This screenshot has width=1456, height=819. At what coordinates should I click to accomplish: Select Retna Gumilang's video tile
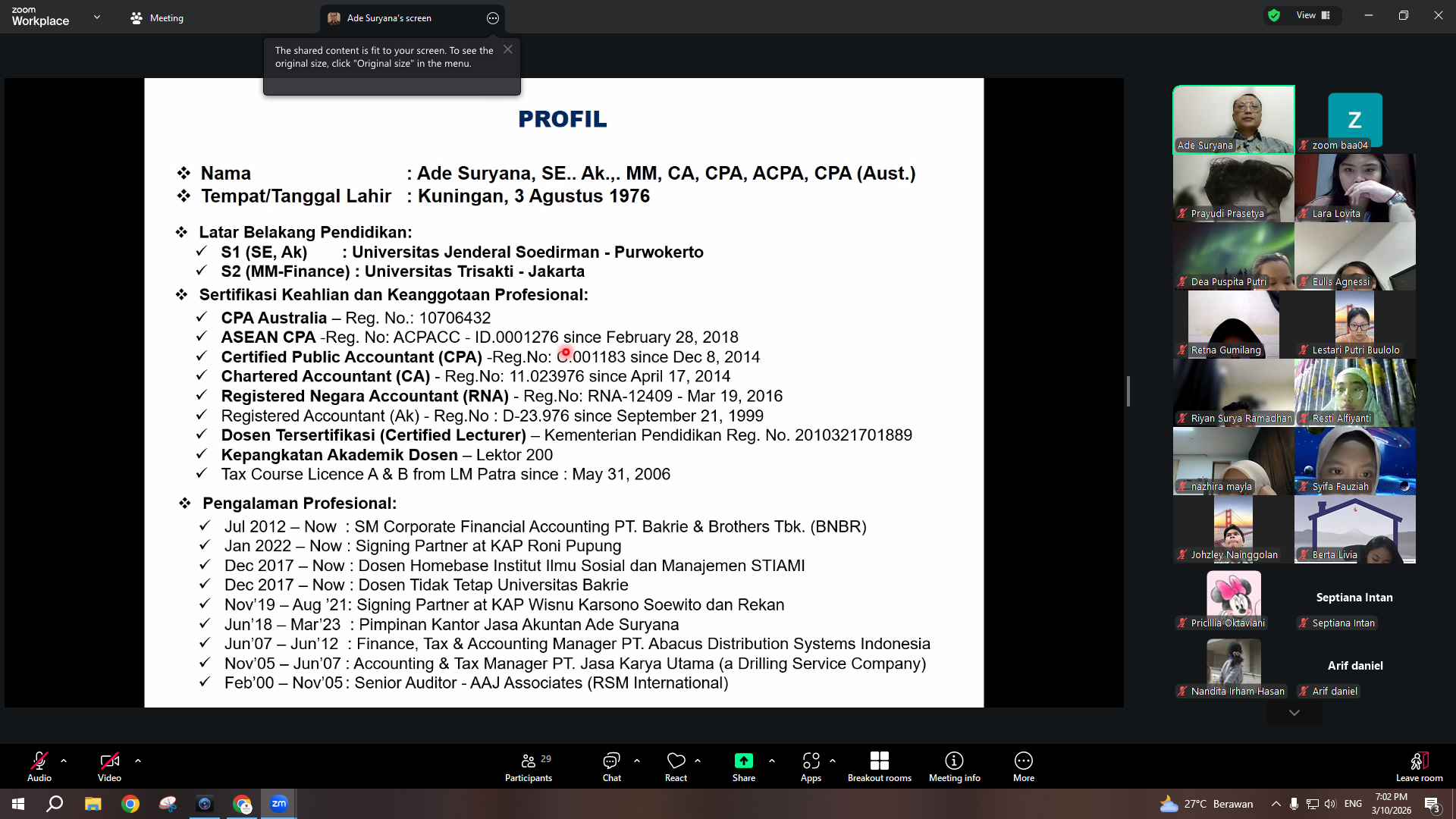pos(1234,325)
